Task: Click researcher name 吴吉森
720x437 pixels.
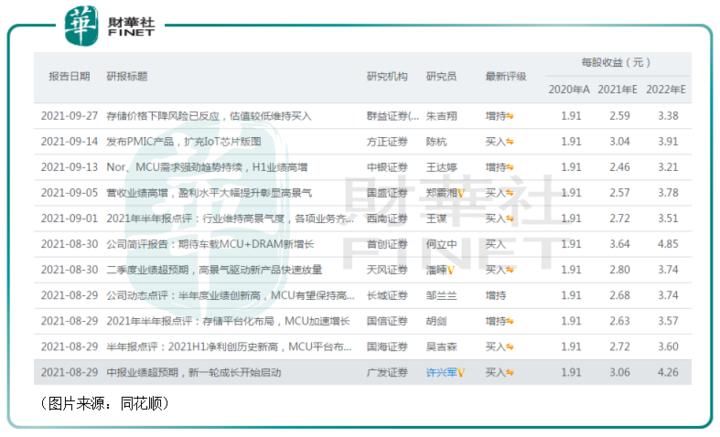Action: coord(441,347)
